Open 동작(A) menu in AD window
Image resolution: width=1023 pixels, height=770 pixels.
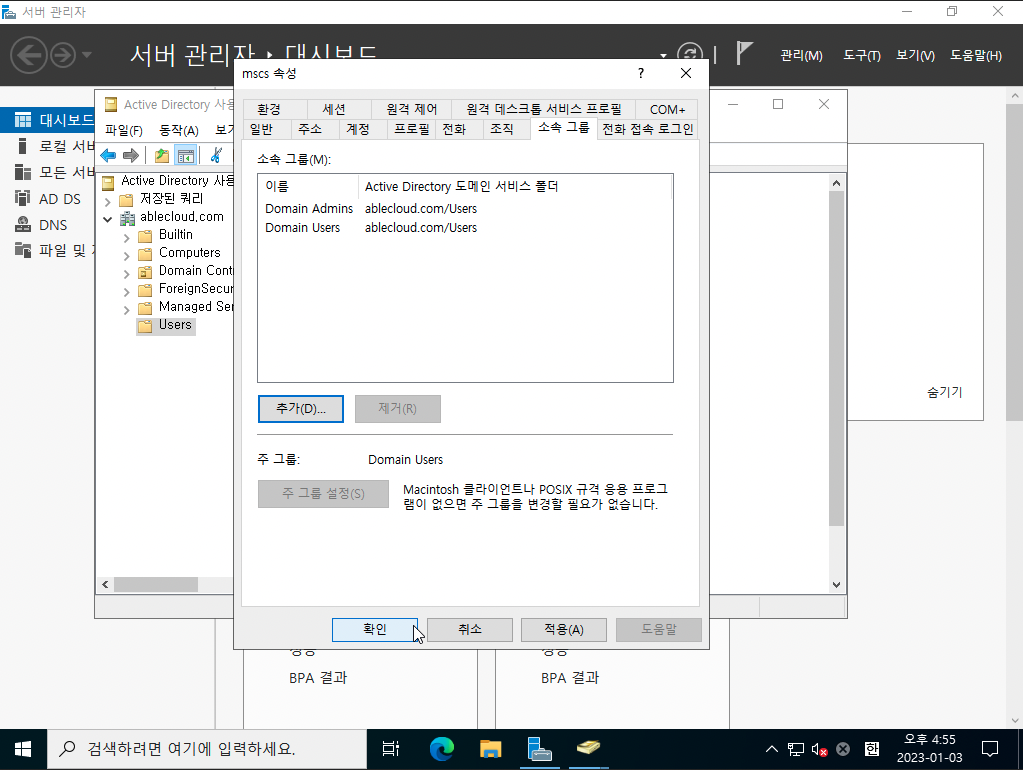click(x=179, y=131)
